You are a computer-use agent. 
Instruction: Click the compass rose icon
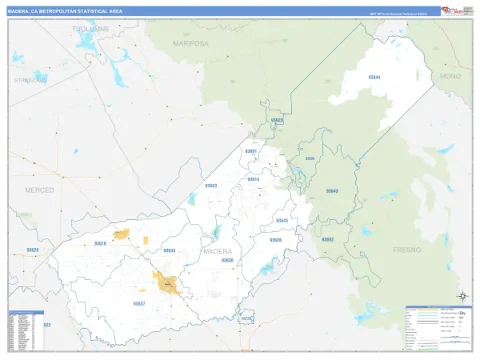[x=463, y=296]
